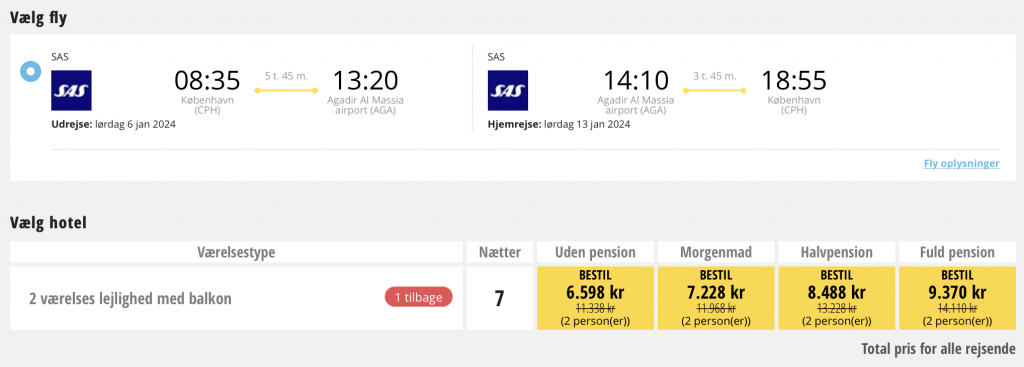Click the Morgenmad column header

716,252
